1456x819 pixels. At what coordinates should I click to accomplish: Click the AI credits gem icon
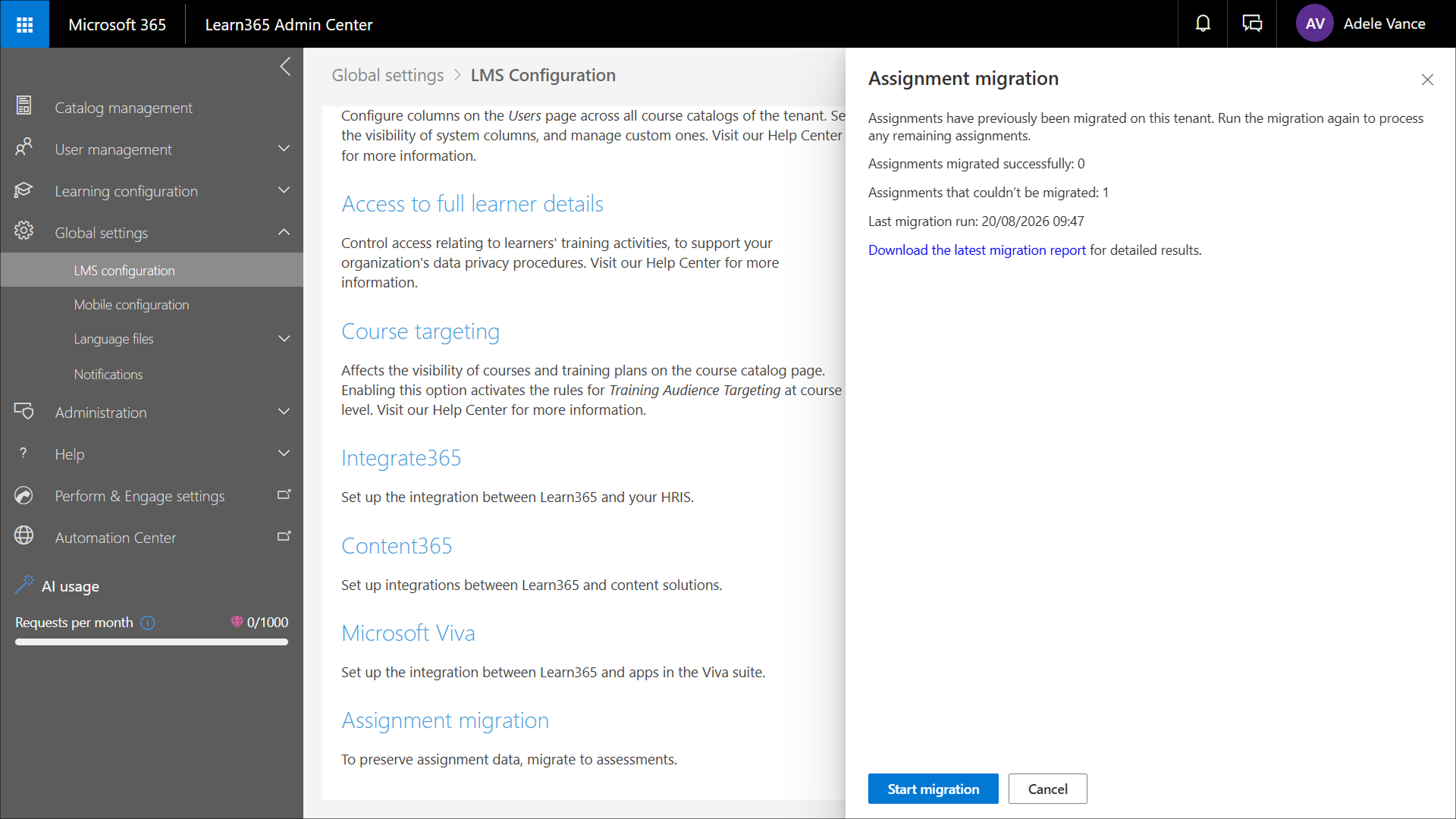point(237,622)
